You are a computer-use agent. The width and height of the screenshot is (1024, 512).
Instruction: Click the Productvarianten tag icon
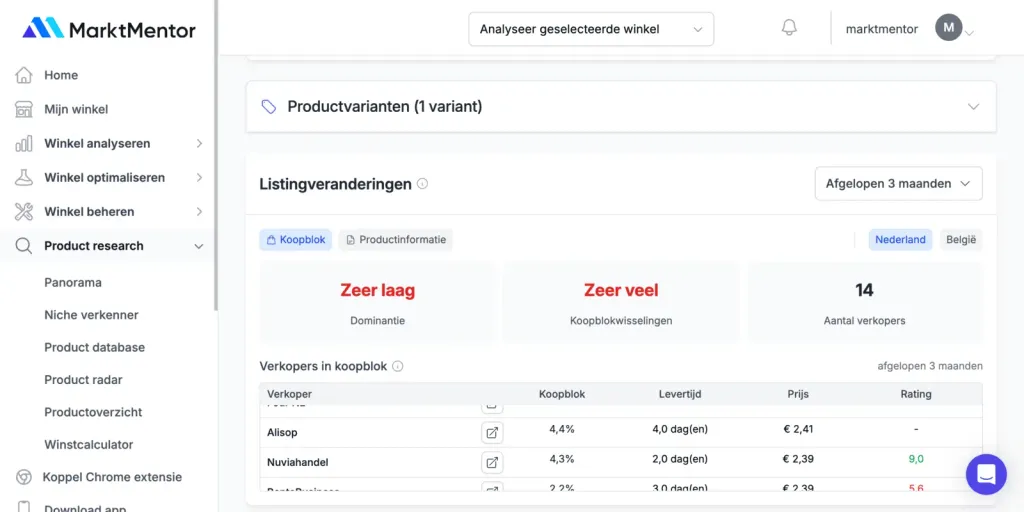[x=268, y=106]
